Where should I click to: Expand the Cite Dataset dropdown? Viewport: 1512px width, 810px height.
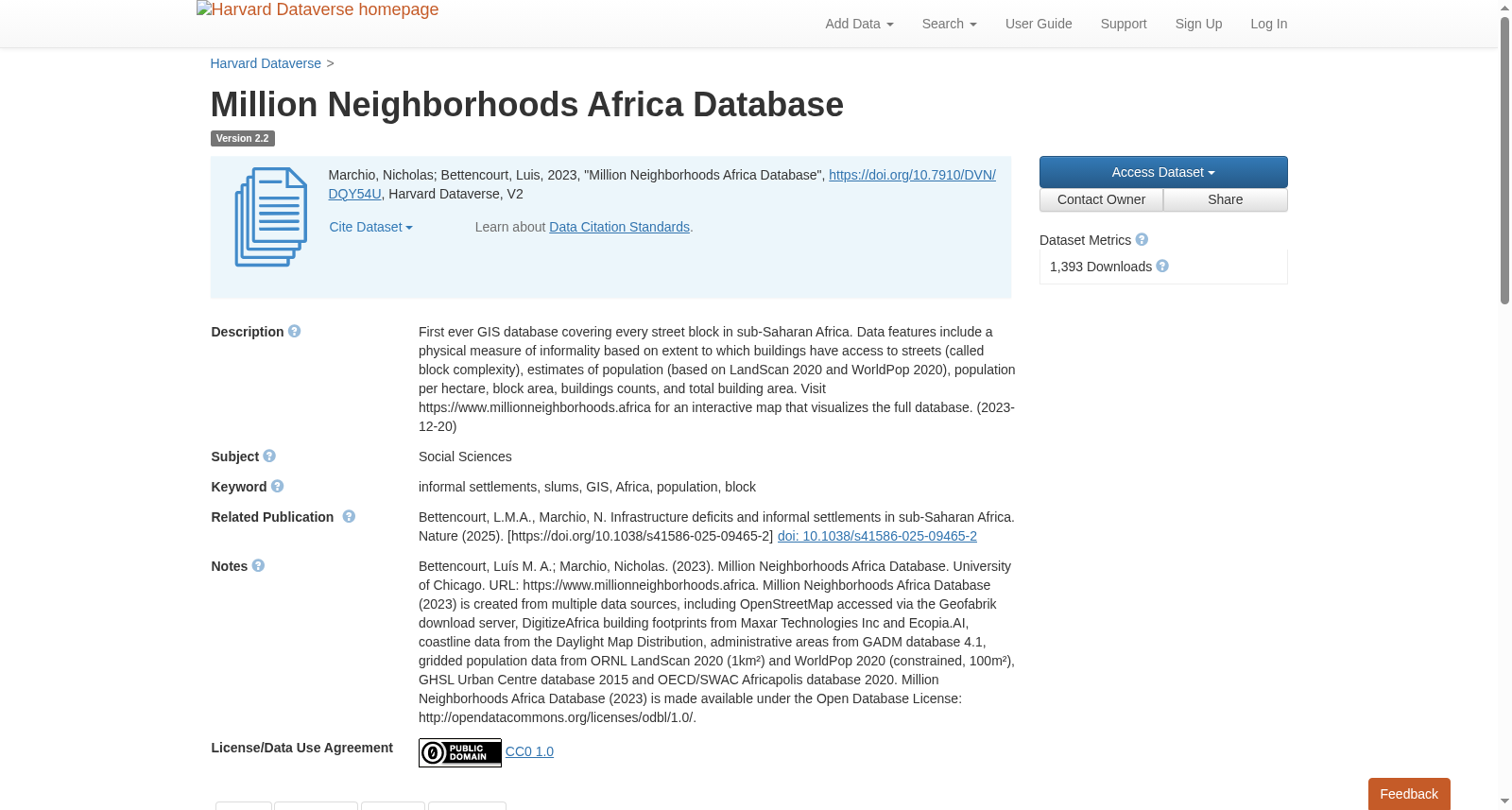[x=370, y=227]
